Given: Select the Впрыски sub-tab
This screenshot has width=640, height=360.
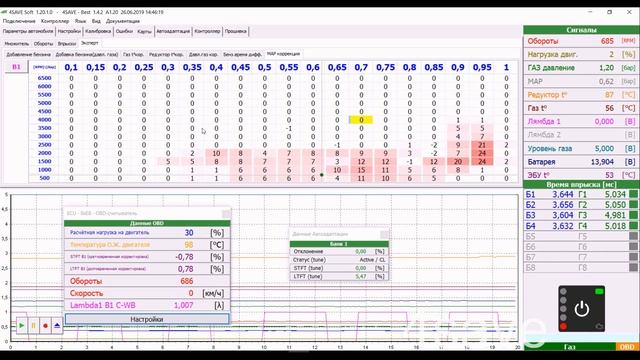Looking at the screenshot, I should 67,43.
